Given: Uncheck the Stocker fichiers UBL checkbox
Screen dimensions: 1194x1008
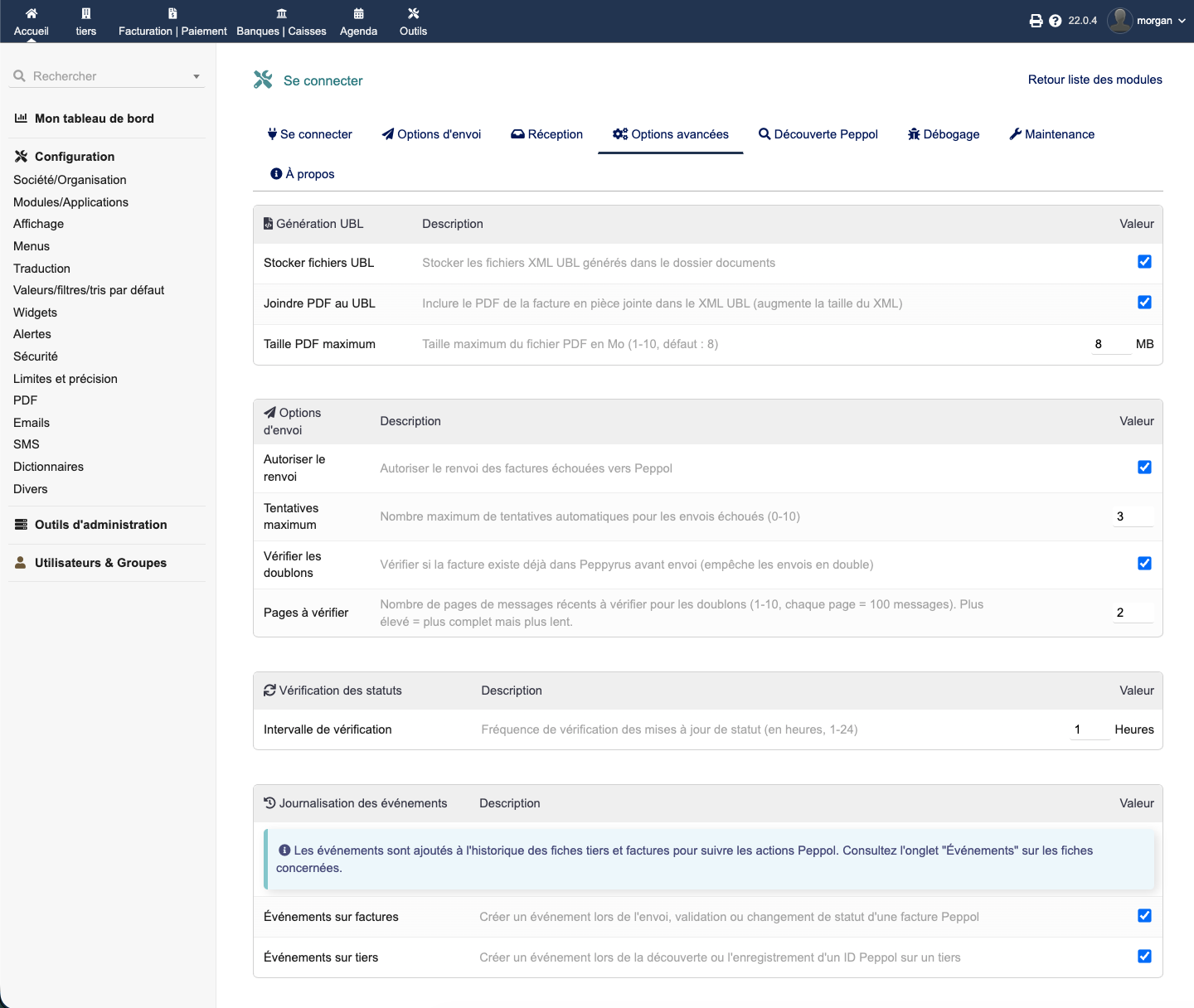Looking at the screenshot, I should click(1144, 262).
